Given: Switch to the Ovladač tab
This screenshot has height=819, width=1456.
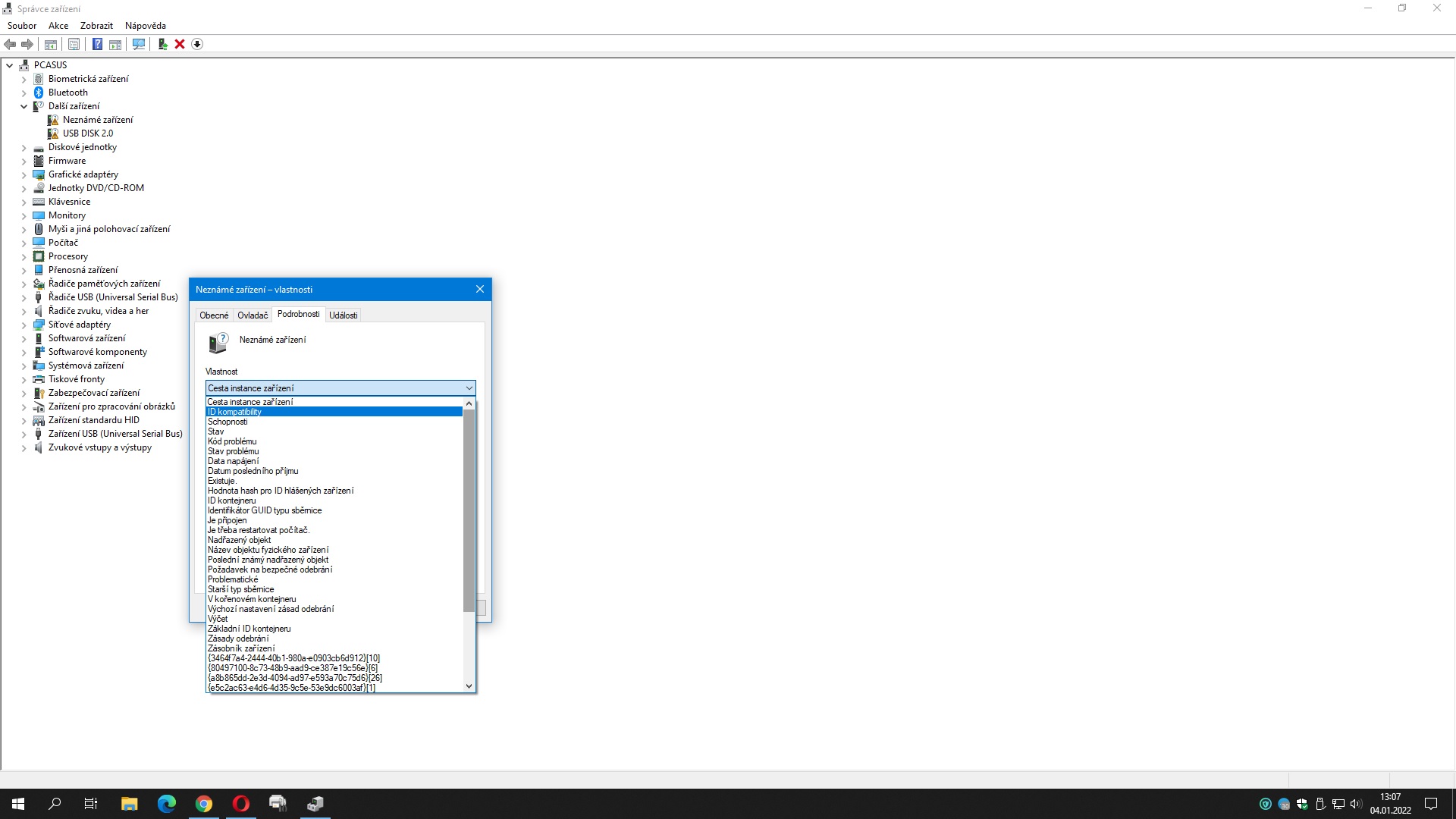Looking at the screenshot, I should (x=253, y=315).
